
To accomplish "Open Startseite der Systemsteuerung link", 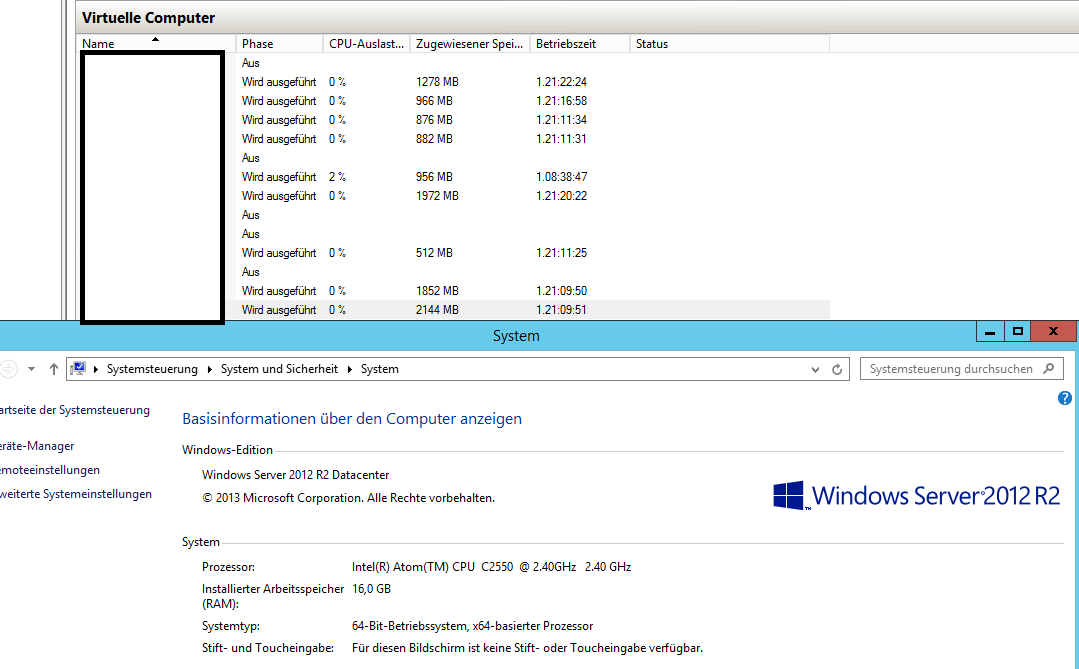I will [x=74, y=410].
